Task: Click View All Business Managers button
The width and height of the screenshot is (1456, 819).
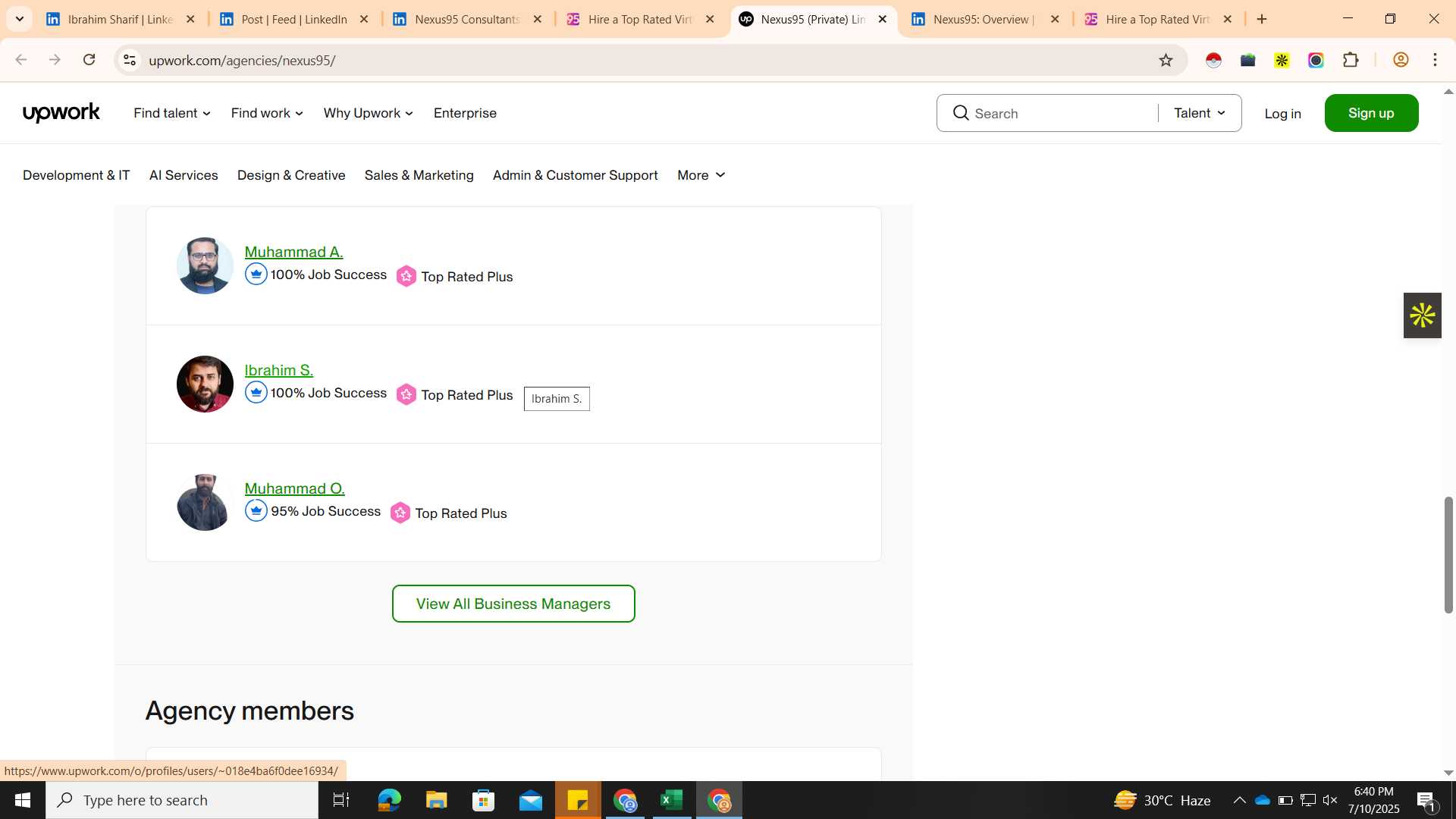Action: point(513,604)
